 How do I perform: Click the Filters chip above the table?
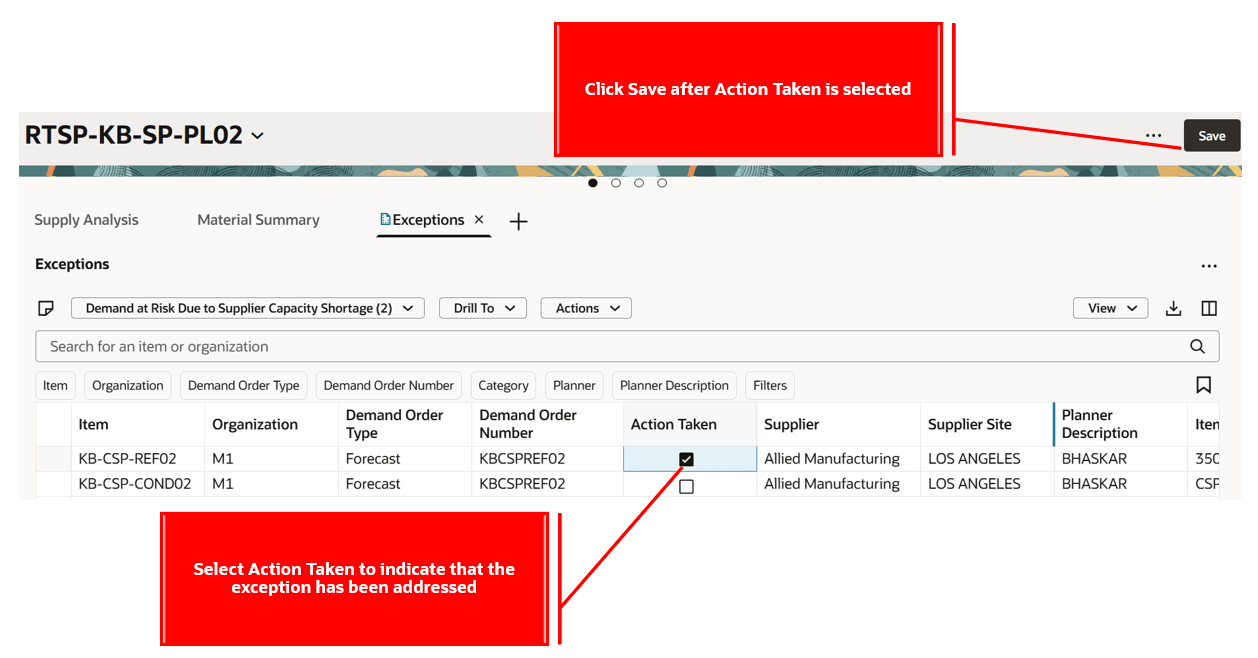coord(769,385)
